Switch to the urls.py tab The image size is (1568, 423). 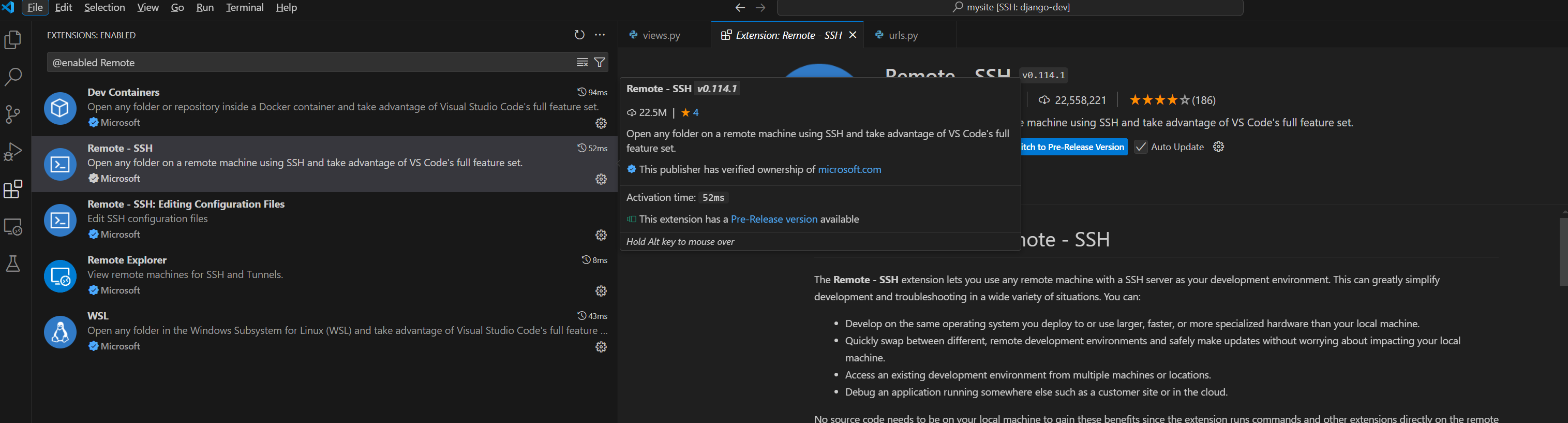click(x=910, y=35)
